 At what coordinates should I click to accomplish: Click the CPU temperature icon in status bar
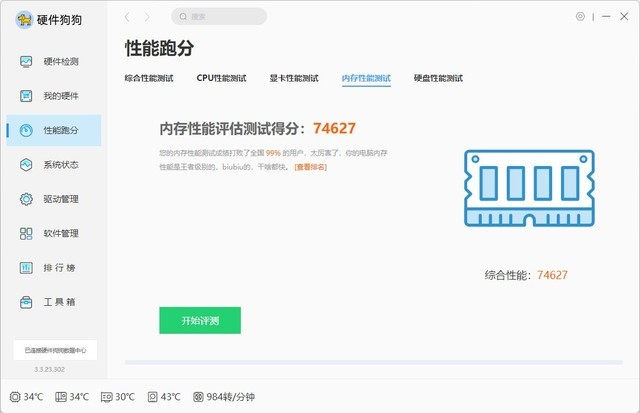(15, 397)
